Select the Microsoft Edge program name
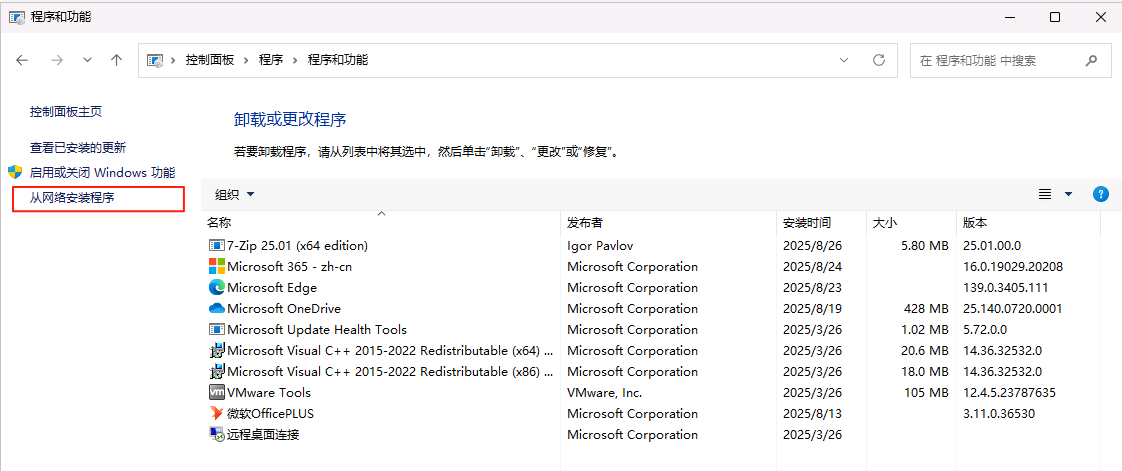The height and width of the screenshot is (471, 1122). (x=272, y=288)
